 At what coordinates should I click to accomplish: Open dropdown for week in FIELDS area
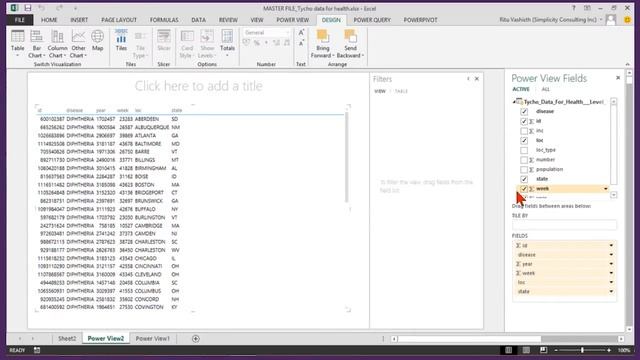click(611, 273)
